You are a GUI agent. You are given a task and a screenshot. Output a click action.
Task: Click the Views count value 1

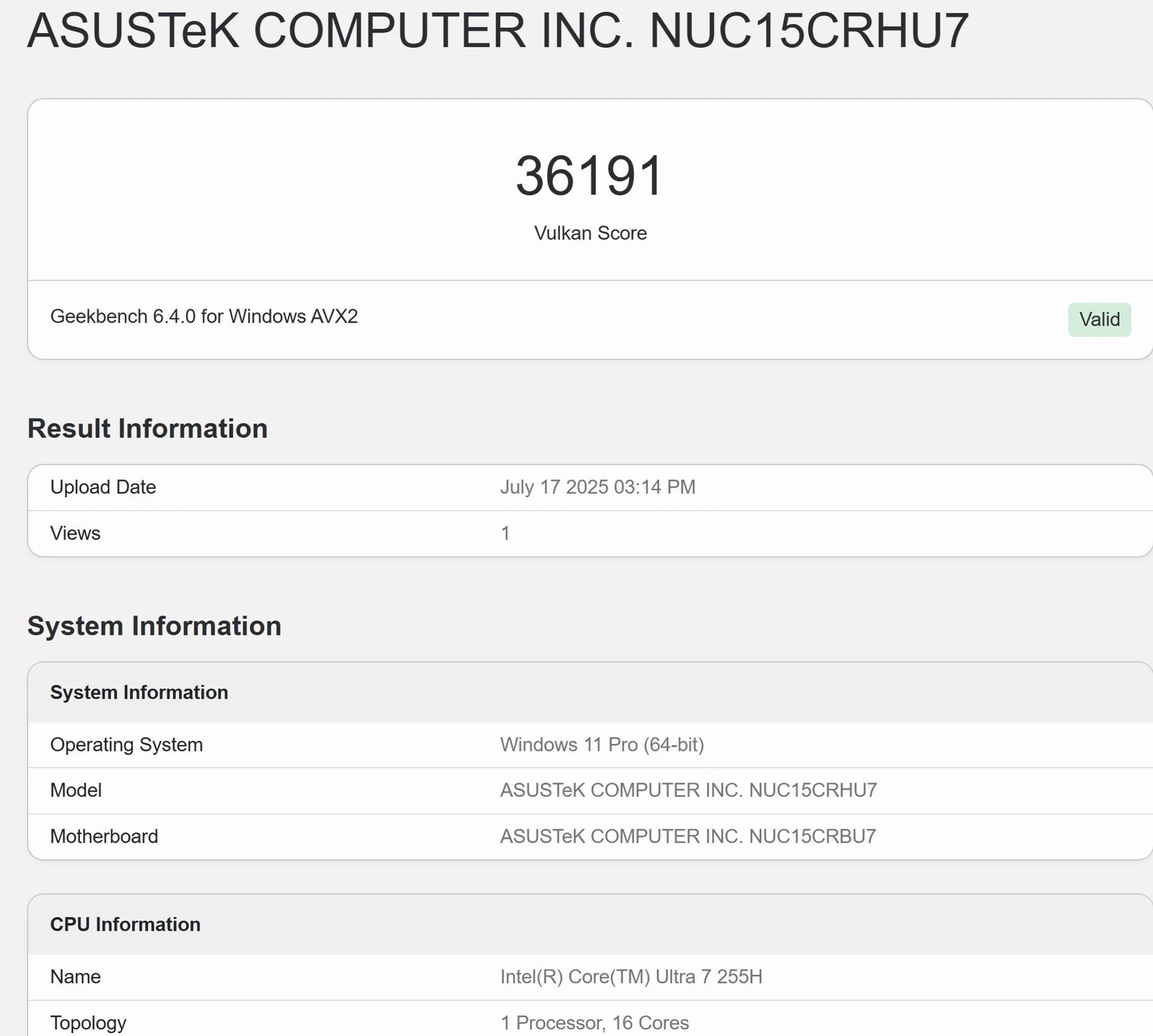tap(505, 533)
